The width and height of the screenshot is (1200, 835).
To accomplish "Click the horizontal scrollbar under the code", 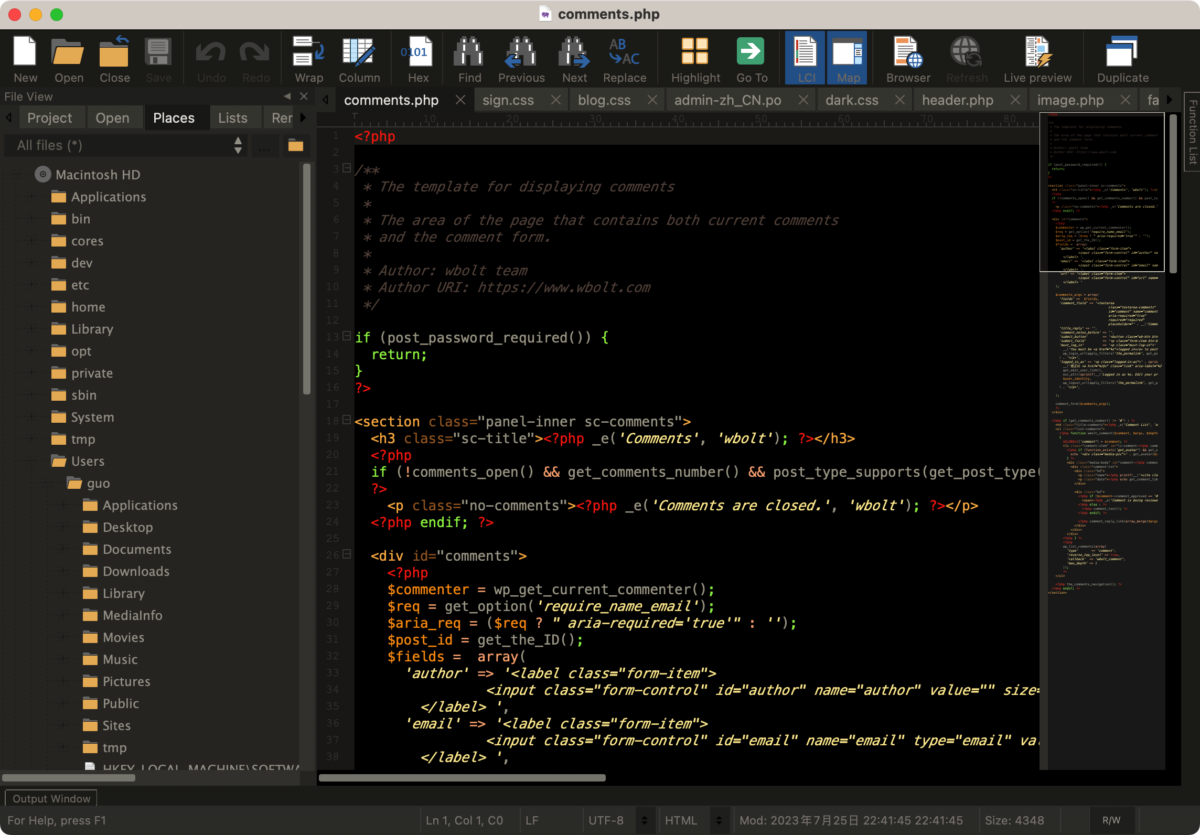I will [x=462, y=777].
